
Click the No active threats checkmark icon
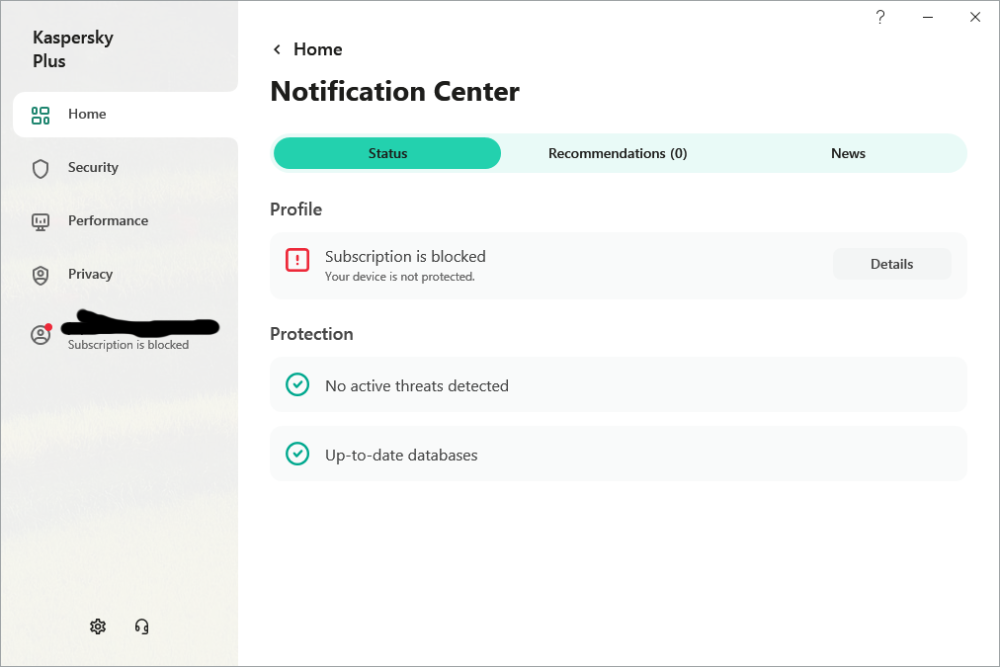(x=297, y=385)
